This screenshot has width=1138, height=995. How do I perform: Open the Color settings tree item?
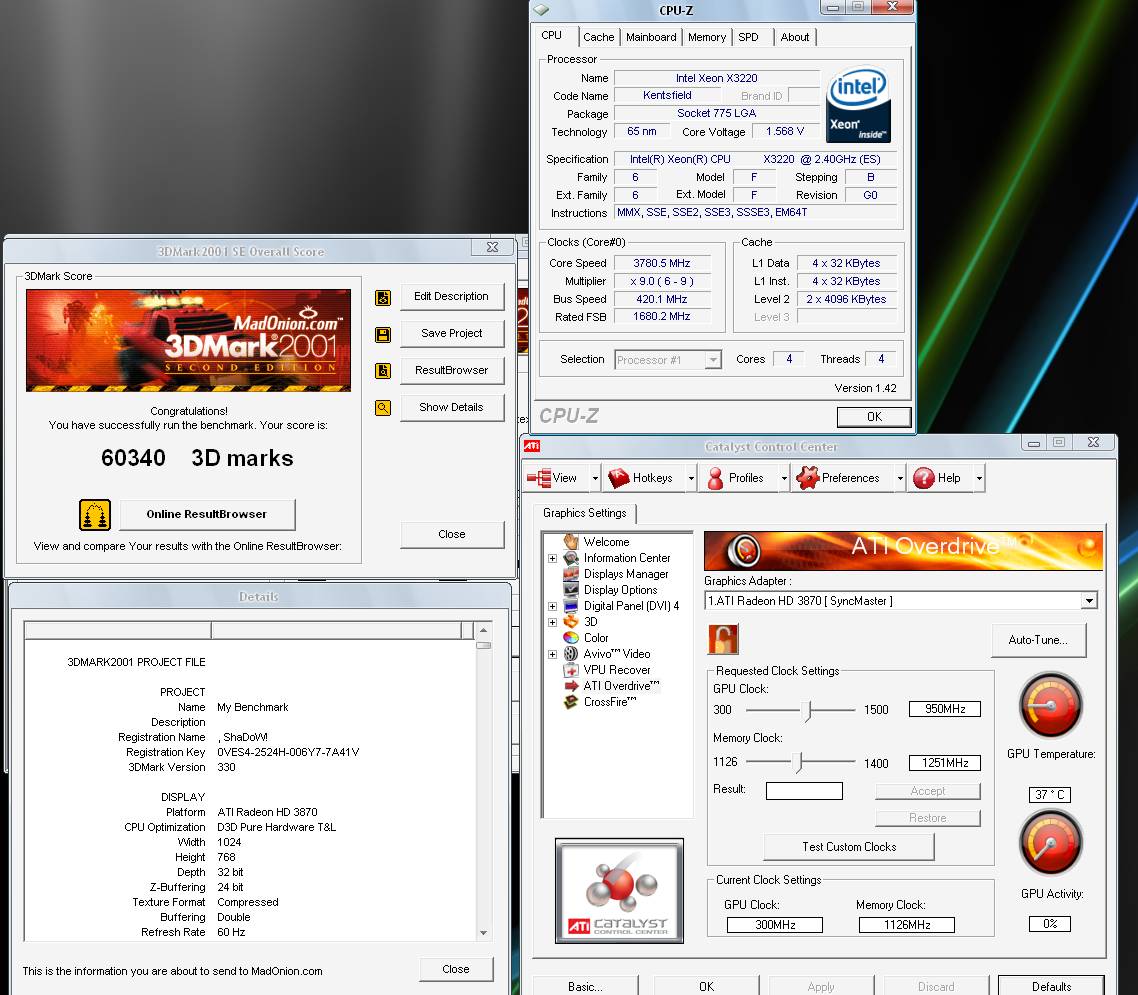click(596, 638)
